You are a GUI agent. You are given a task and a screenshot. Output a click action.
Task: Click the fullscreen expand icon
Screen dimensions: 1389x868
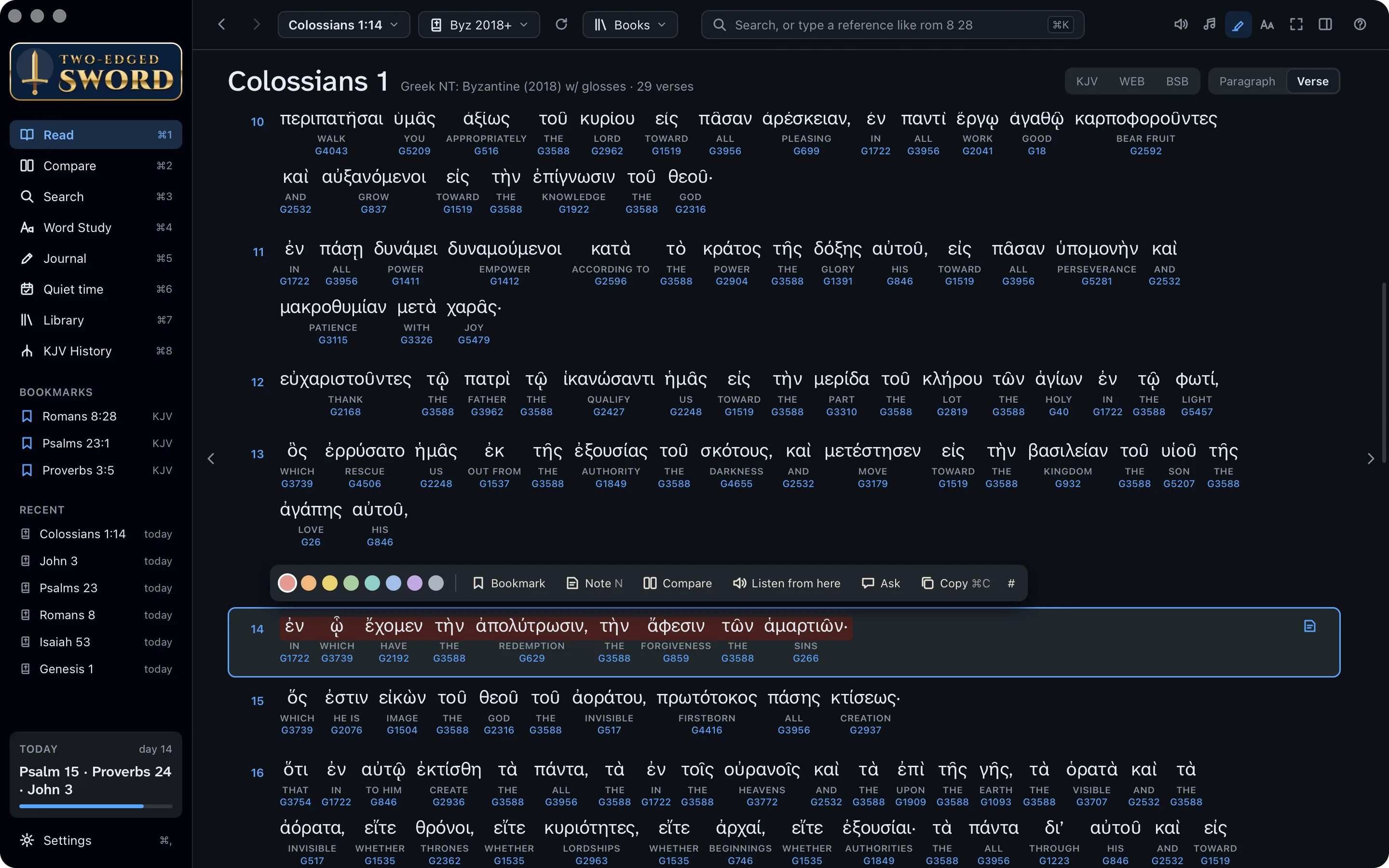pyautogui.click(x=1296, y=25)
